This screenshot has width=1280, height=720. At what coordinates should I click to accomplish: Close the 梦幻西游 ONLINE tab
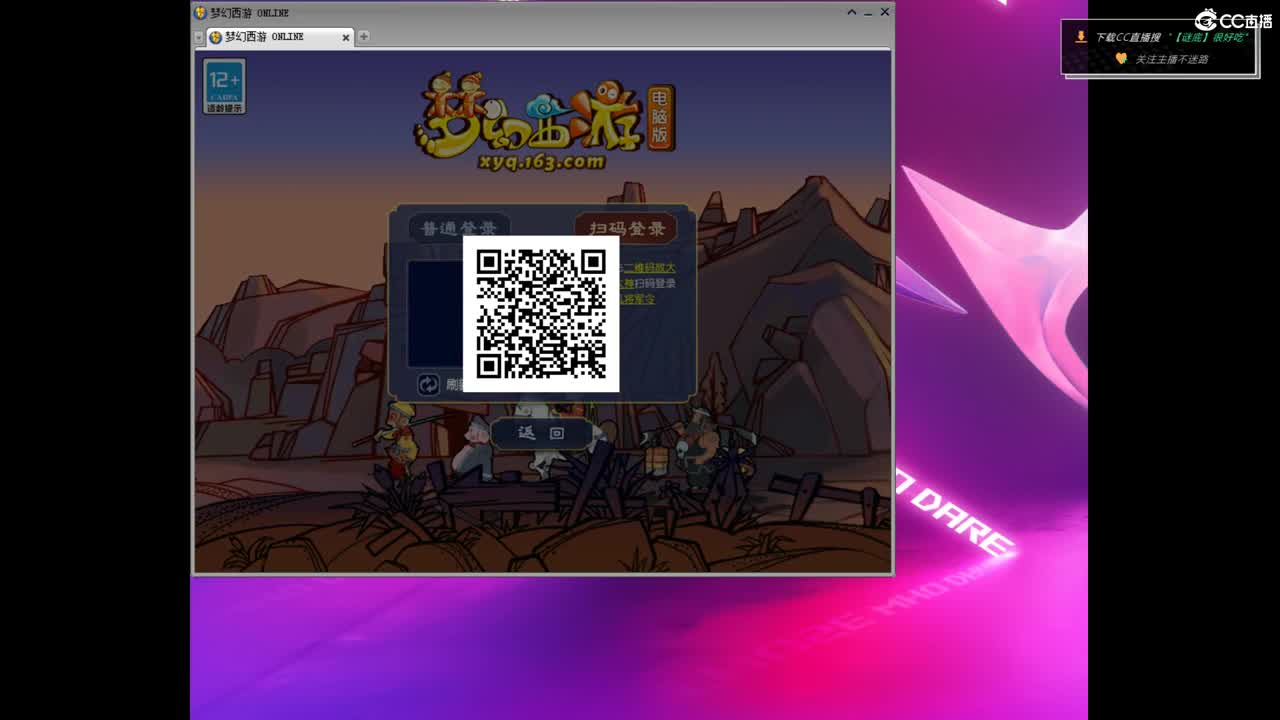[346, 37]
